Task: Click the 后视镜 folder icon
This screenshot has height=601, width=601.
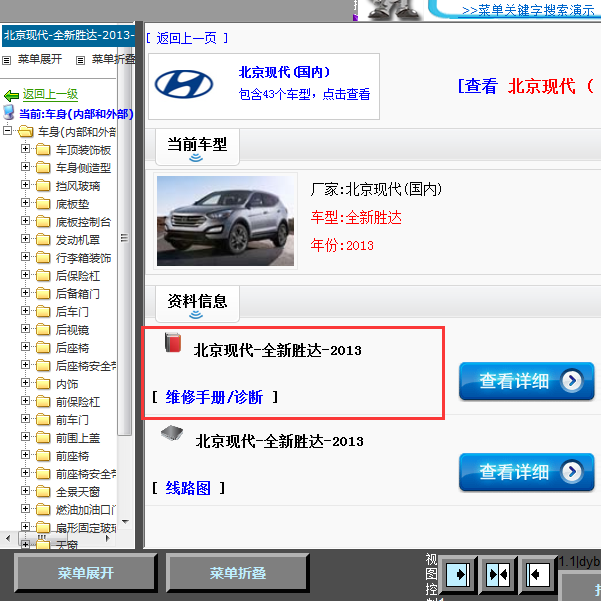Action: 43,330
